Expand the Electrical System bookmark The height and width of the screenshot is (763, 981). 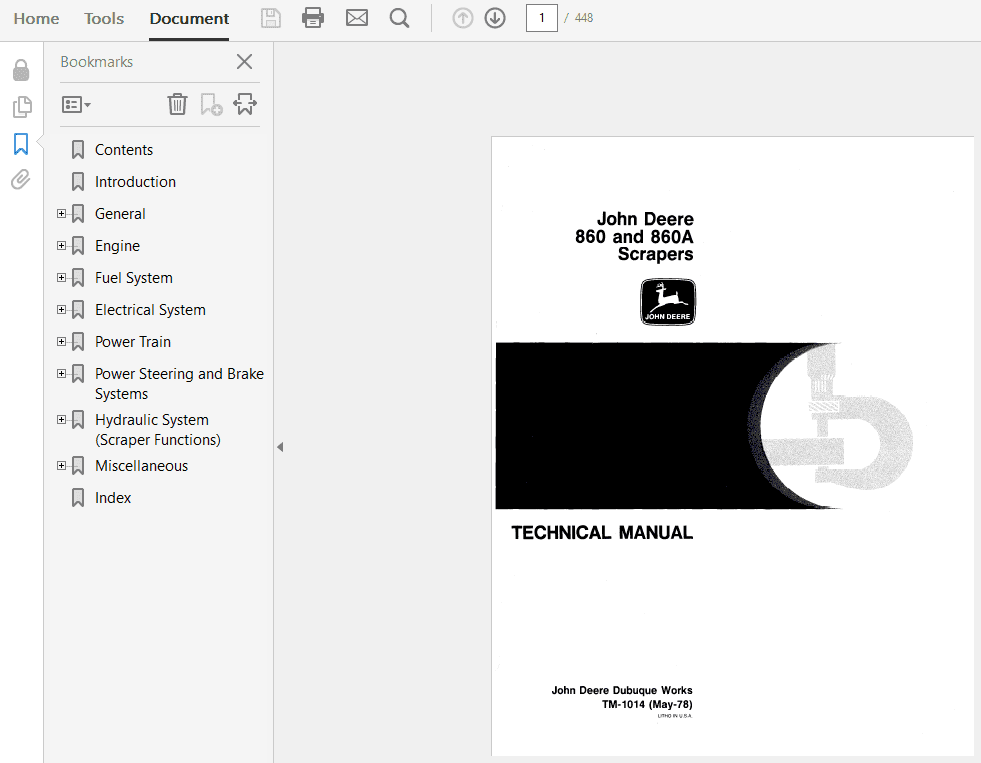click(x=61, y=309)
